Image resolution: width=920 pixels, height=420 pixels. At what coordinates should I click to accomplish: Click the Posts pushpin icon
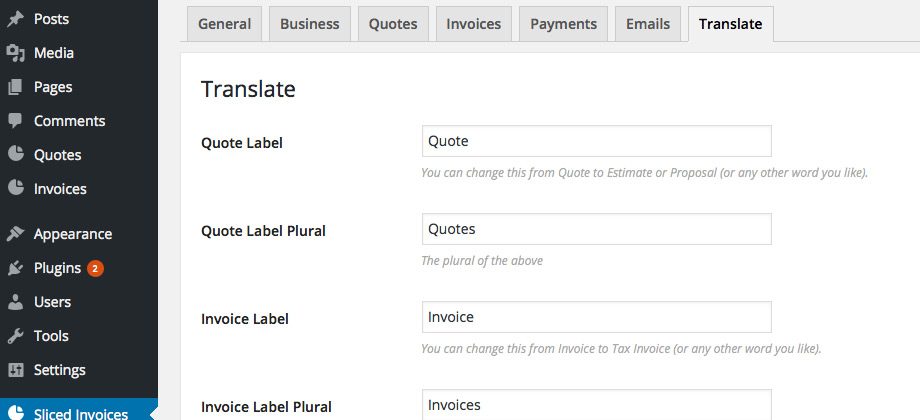coord(16,19)
